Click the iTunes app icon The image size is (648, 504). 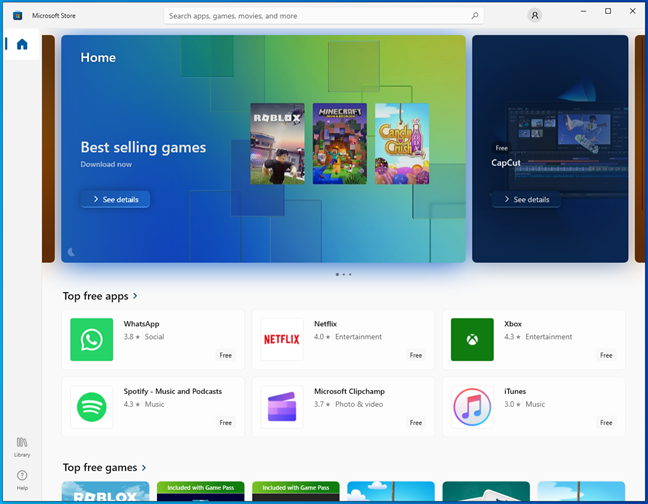point(472,407)
